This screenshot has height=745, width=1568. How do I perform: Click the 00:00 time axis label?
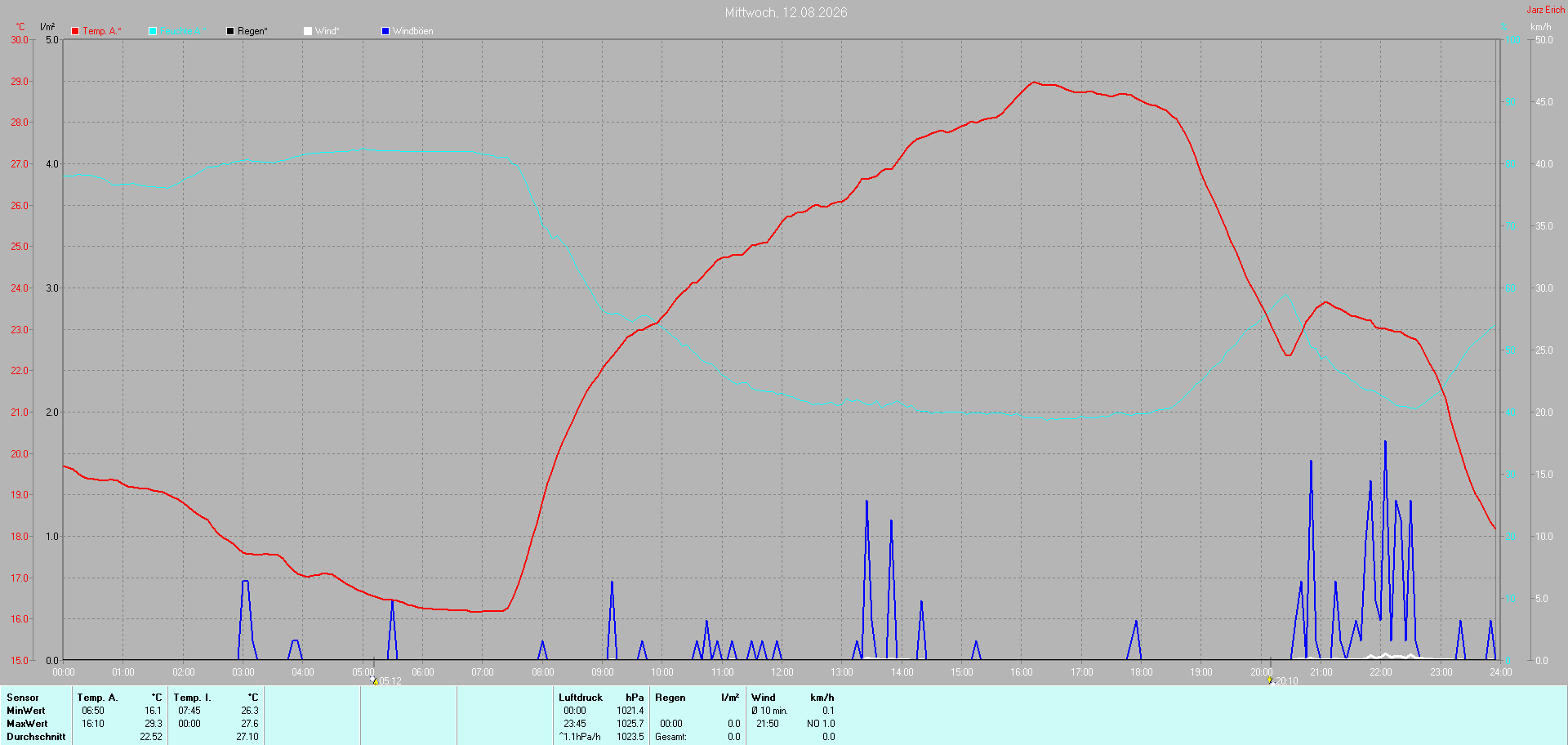click(64, 672)
